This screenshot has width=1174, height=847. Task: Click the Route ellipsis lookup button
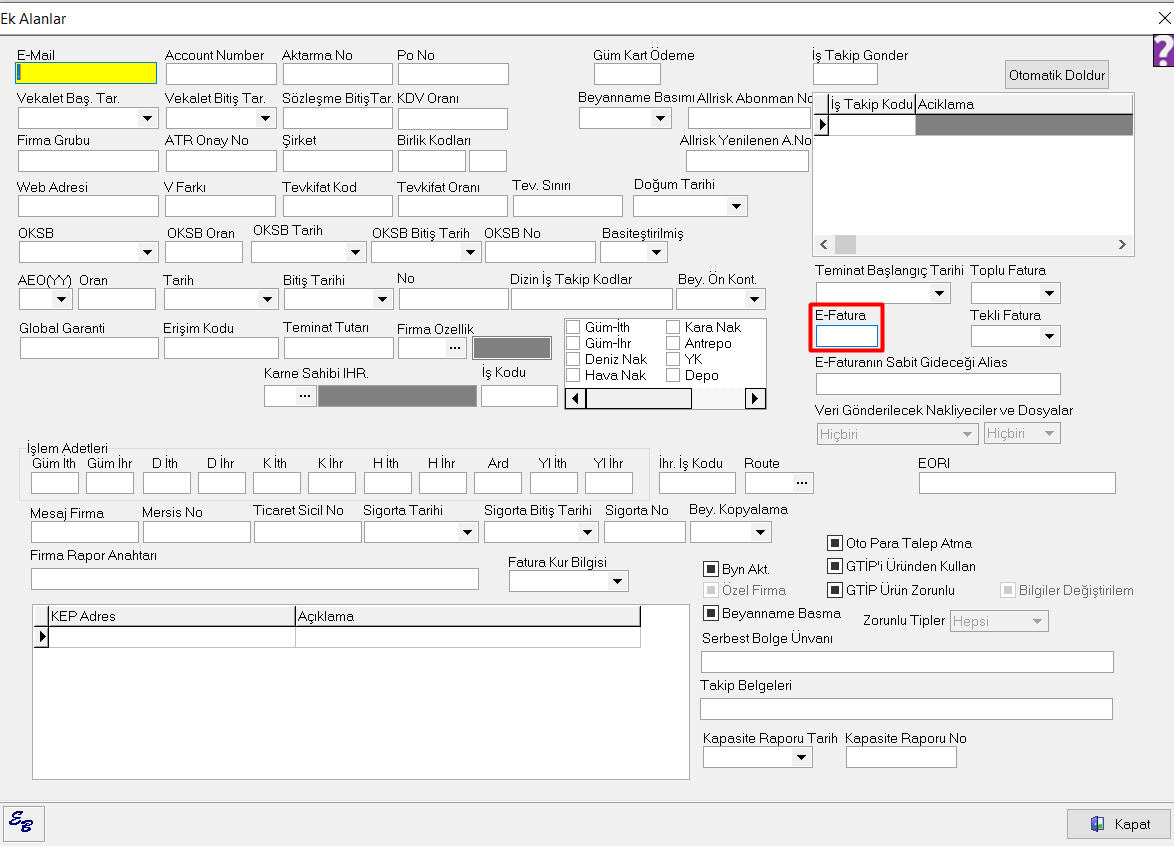coord(802,483)
